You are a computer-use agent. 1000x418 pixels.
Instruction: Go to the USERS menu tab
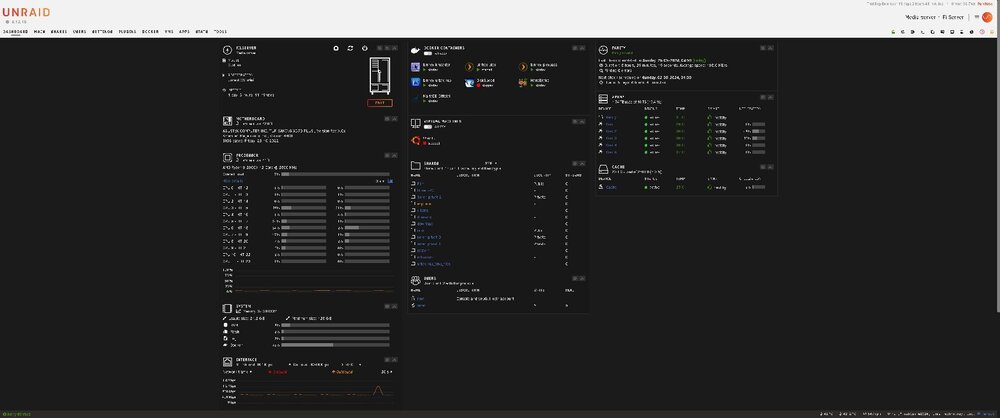tap(80, 31)
